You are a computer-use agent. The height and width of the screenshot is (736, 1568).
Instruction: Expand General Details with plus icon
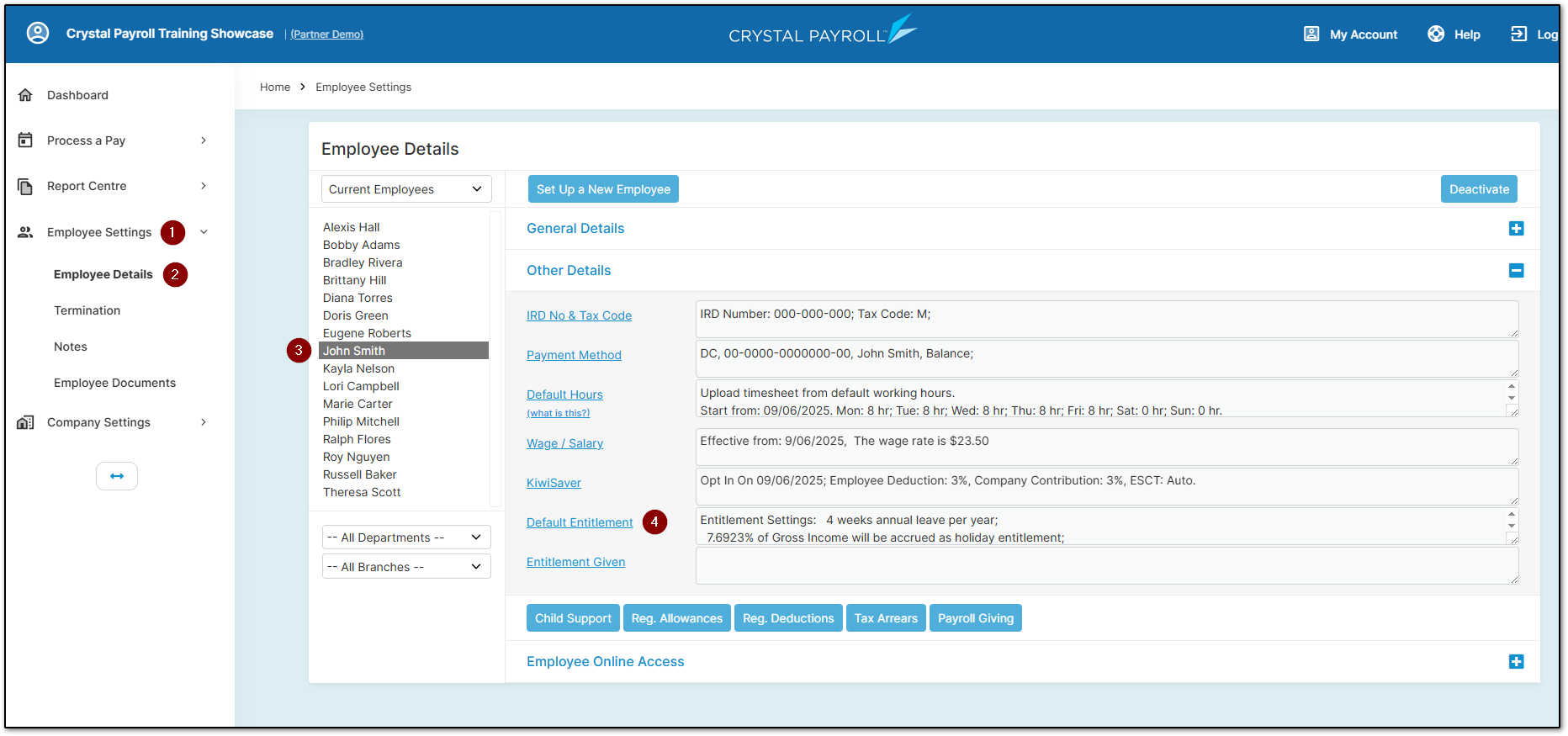[1516, 229]
